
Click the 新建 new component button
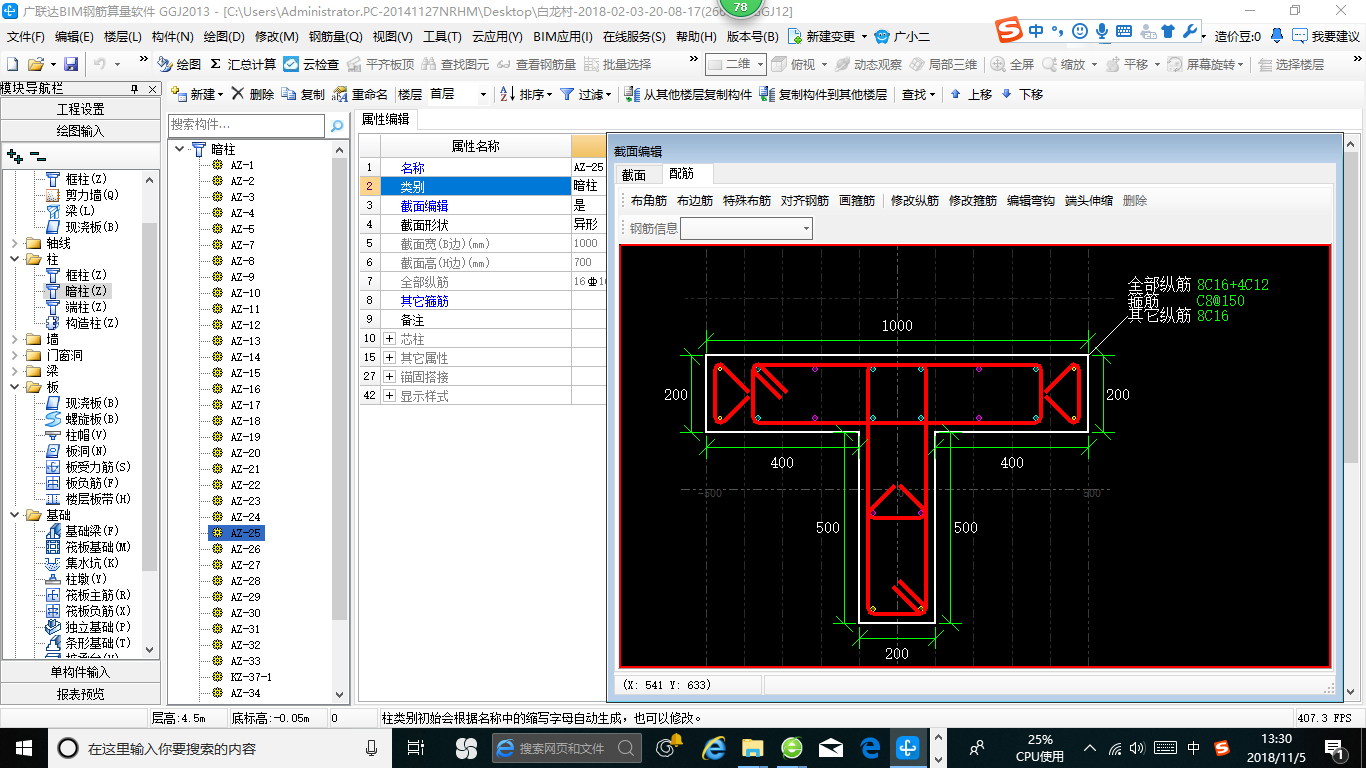tap(196, 94)
